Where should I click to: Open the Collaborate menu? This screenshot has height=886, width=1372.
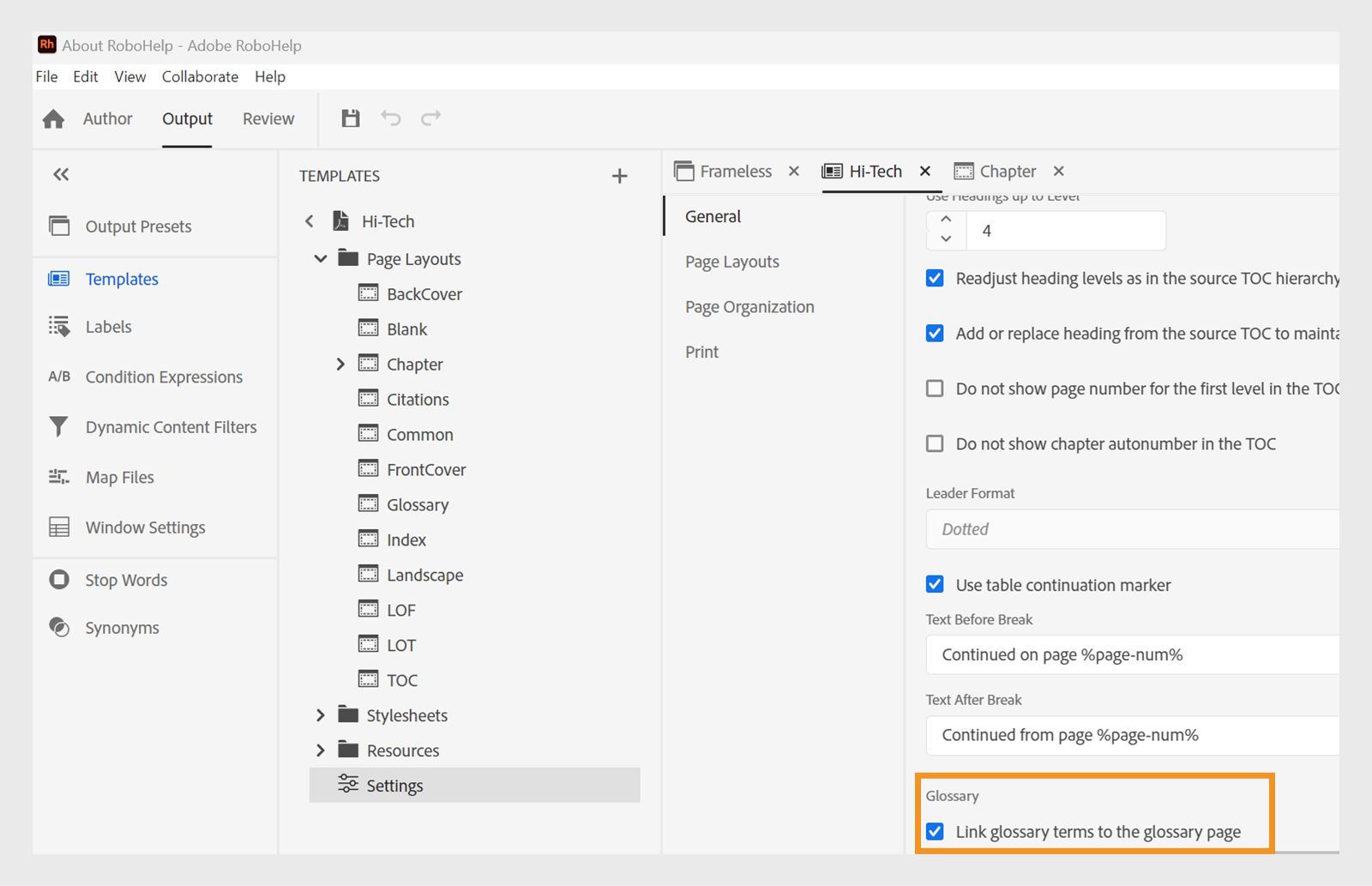[x=200, y=76]
